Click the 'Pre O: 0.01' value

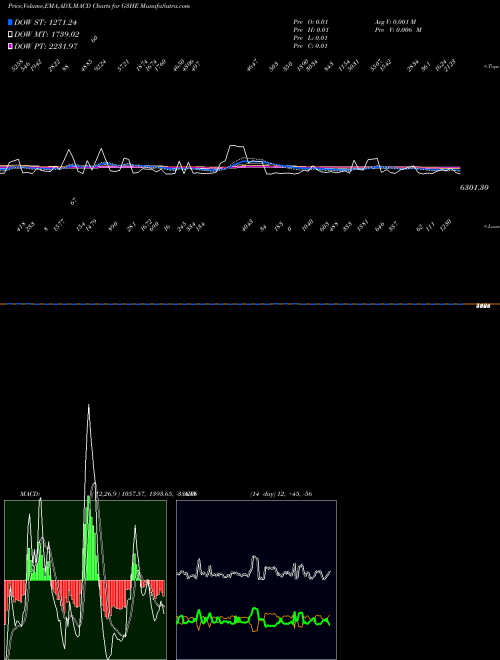coord(311,22)
